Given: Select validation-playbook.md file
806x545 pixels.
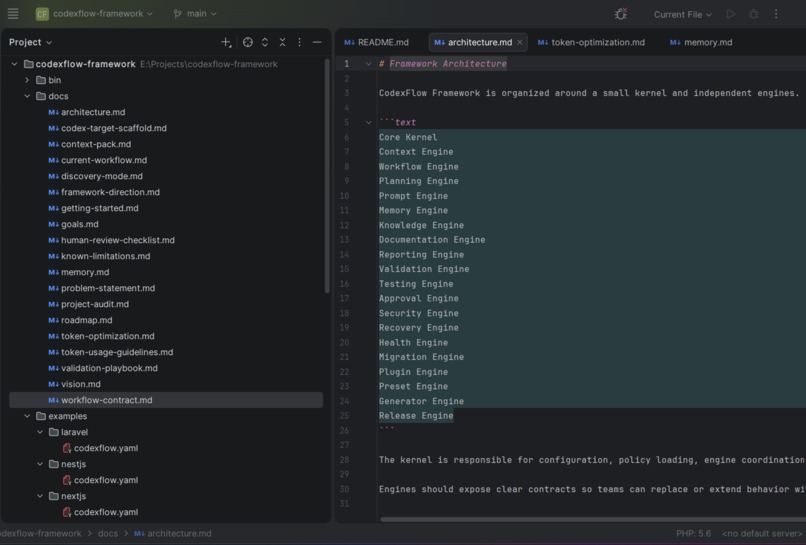Looking at the screenshot, I should click(x=103, y=368).
